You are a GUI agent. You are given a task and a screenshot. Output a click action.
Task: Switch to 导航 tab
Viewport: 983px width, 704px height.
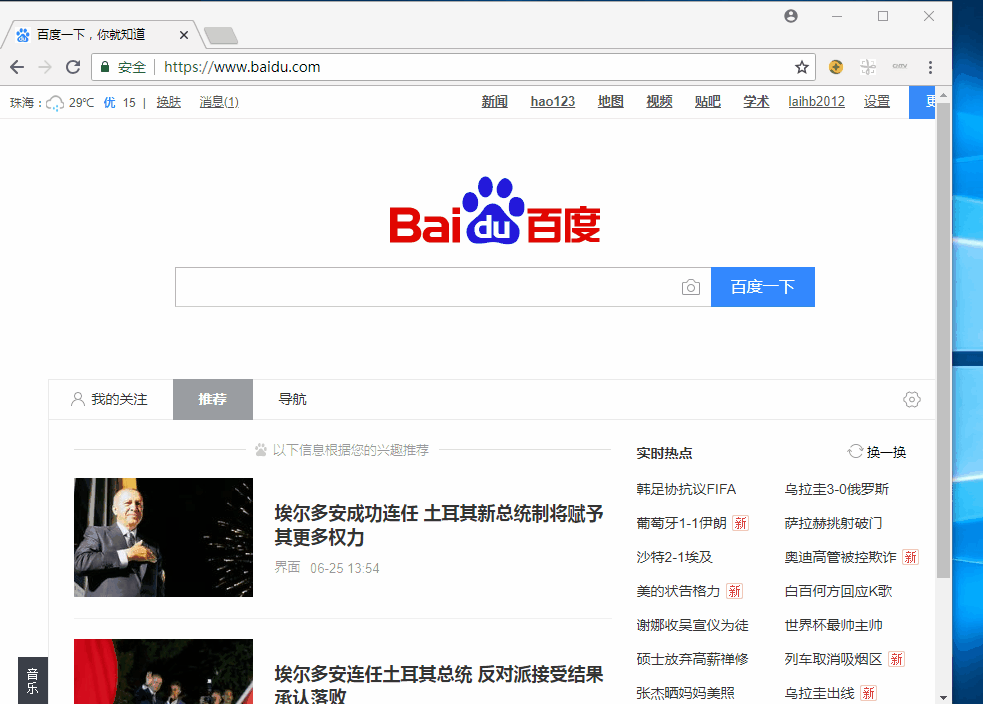tap(292, 399)
